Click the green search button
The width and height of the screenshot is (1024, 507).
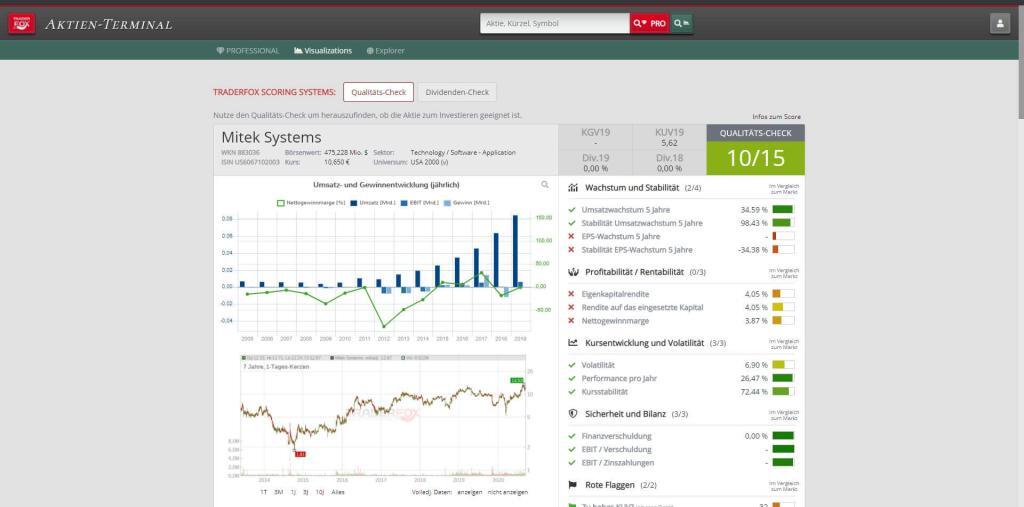(682, 24)
